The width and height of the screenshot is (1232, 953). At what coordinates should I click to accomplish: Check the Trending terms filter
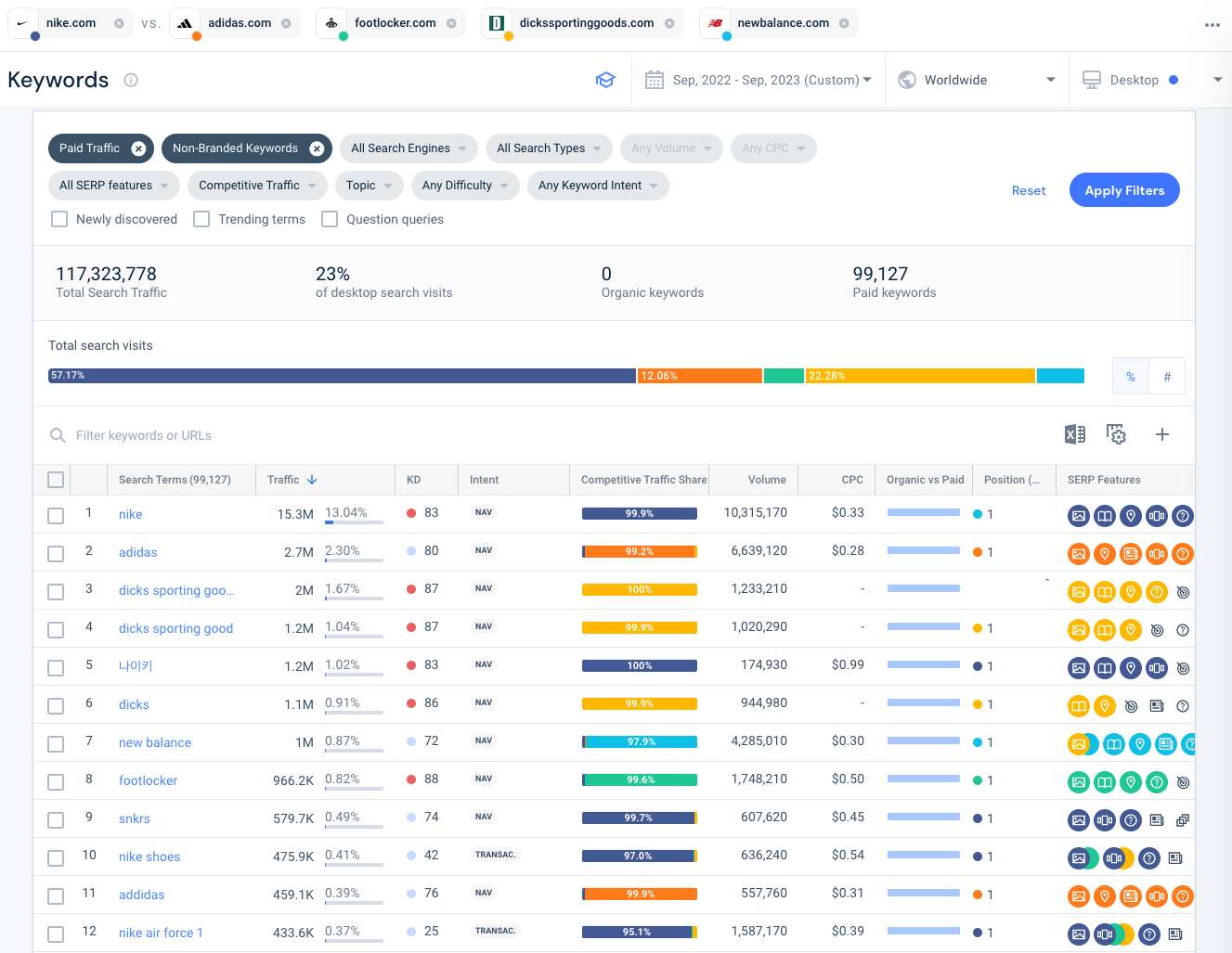pos(201,219)
